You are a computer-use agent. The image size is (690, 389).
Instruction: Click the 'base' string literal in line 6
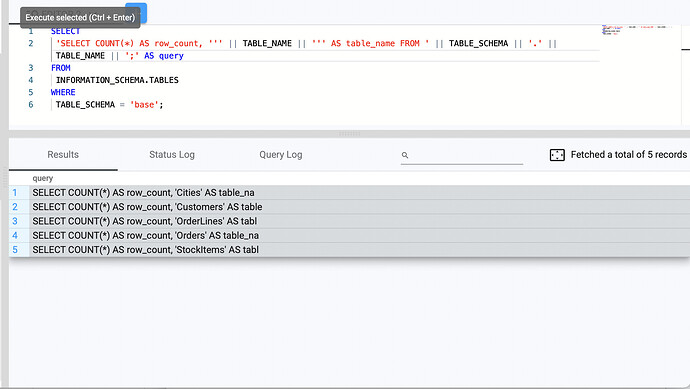coord(144,105)
